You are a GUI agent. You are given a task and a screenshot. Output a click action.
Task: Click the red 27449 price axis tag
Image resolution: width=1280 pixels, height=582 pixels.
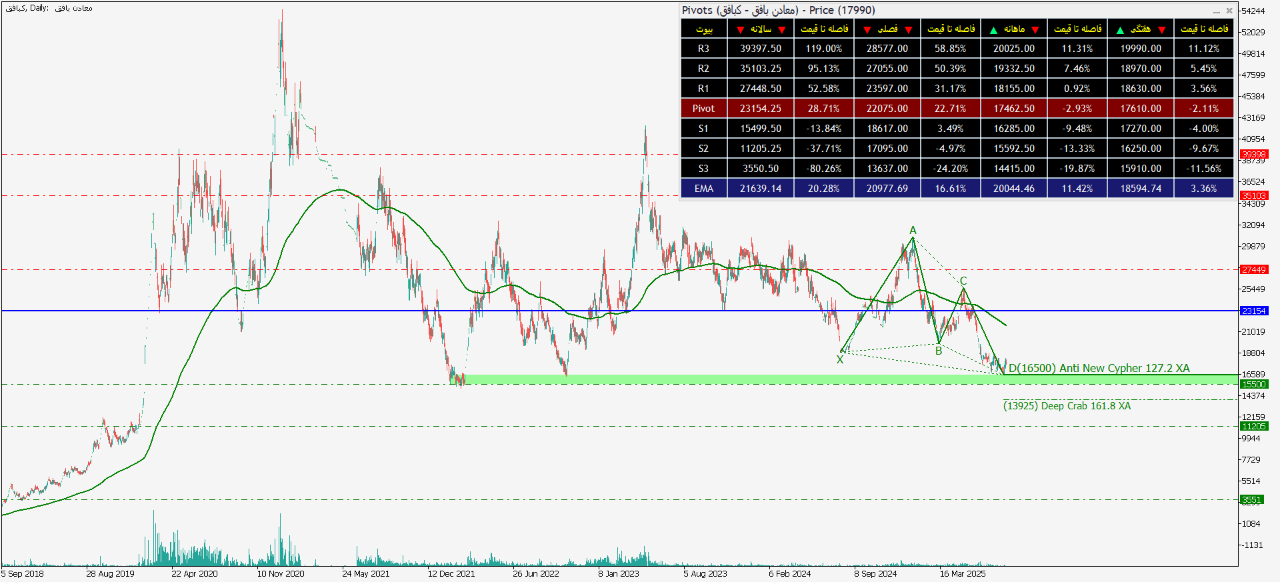[x=1253, y=269]
